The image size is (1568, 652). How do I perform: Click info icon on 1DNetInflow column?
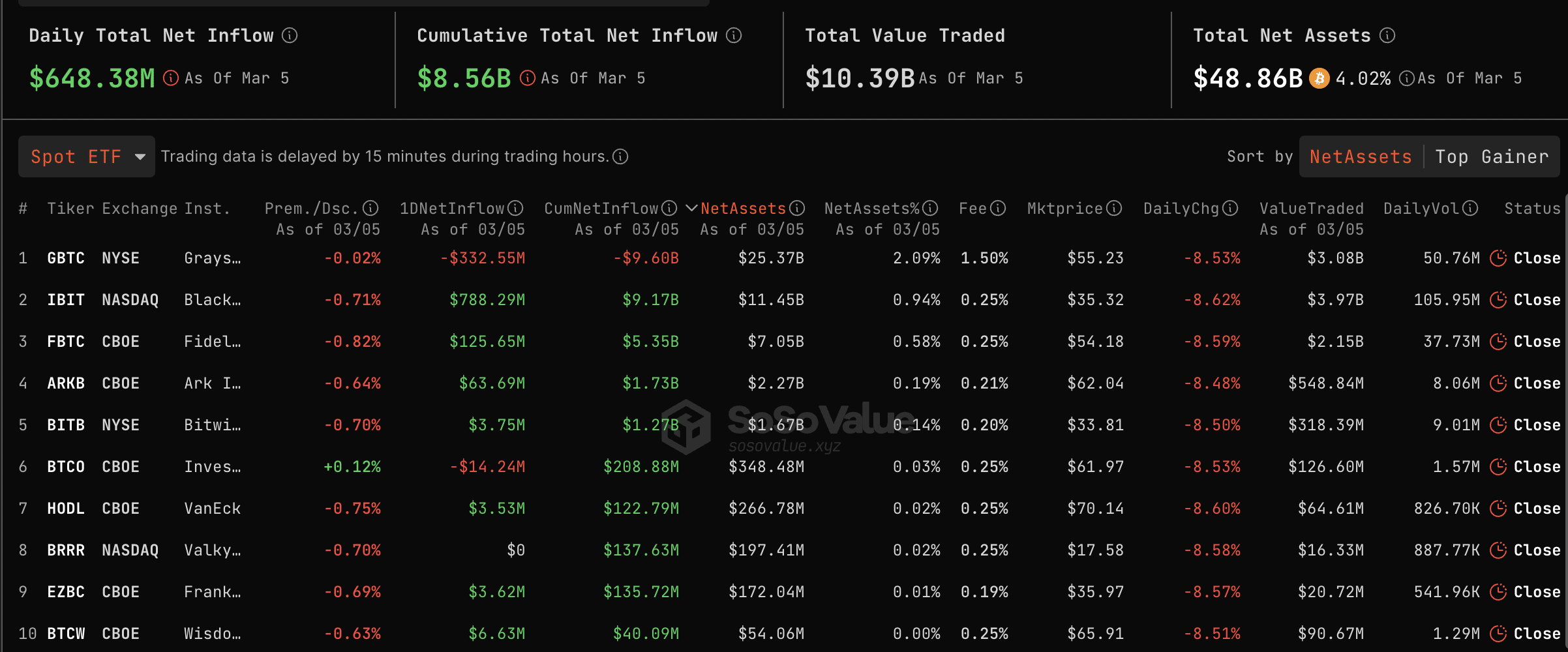click(515, 208)
